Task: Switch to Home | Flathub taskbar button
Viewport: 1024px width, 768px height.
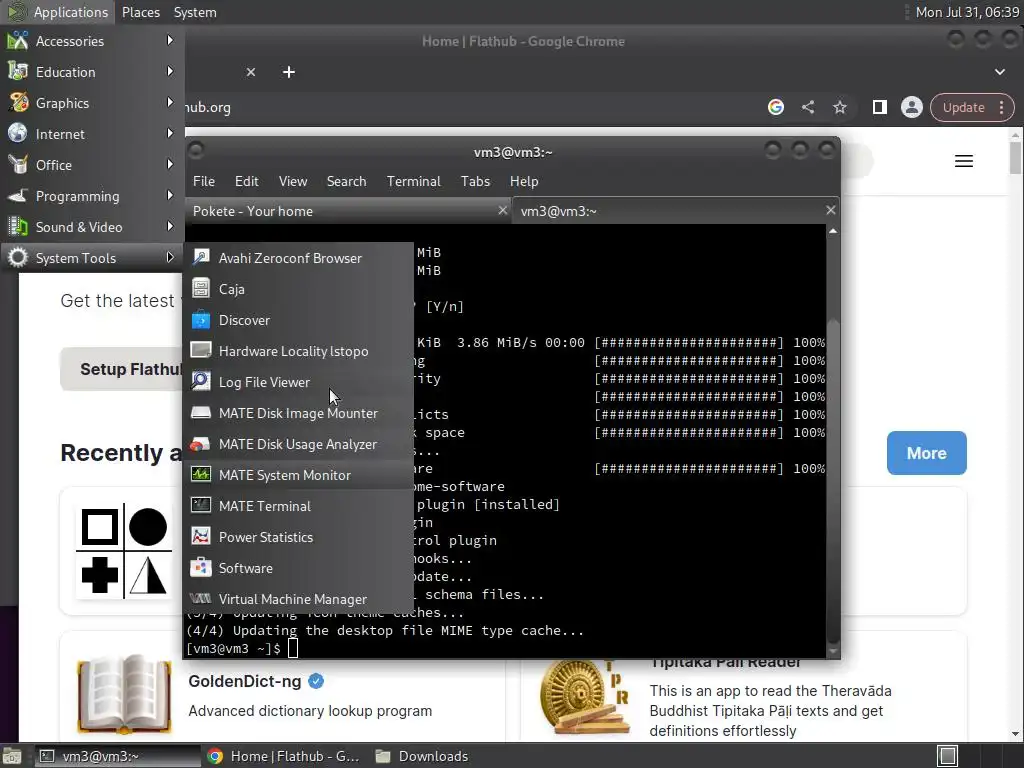Action: point(283,756)
